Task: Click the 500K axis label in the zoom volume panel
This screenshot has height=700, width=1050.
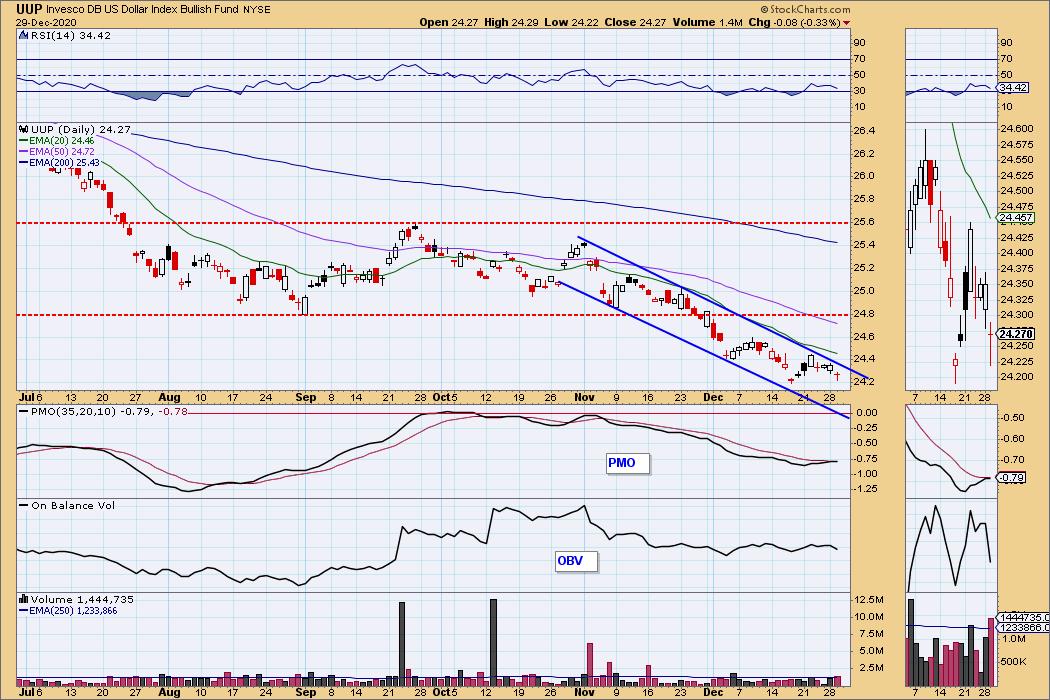Action: (1014, 662)
